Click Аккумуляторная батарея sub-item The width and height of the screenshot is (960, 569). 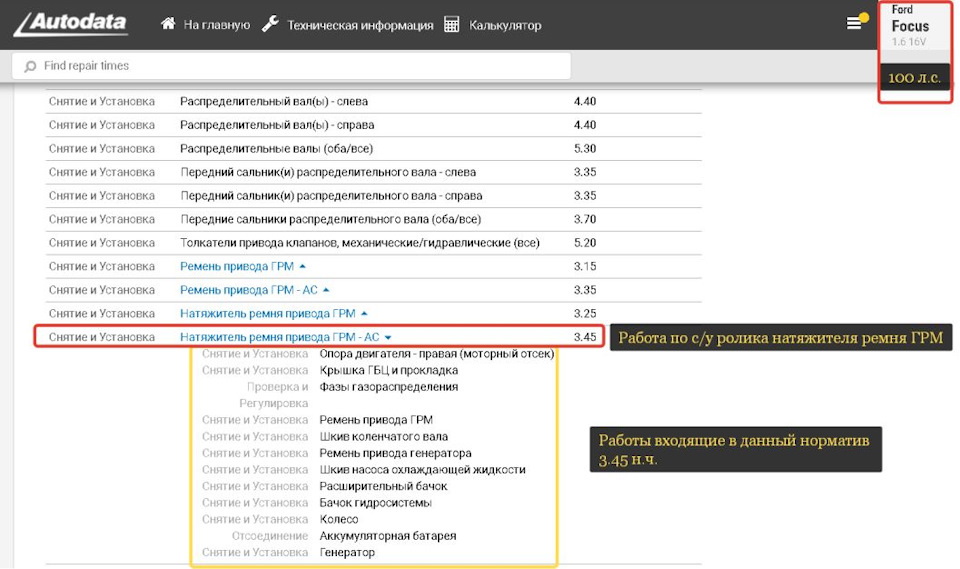pos(388,536)
